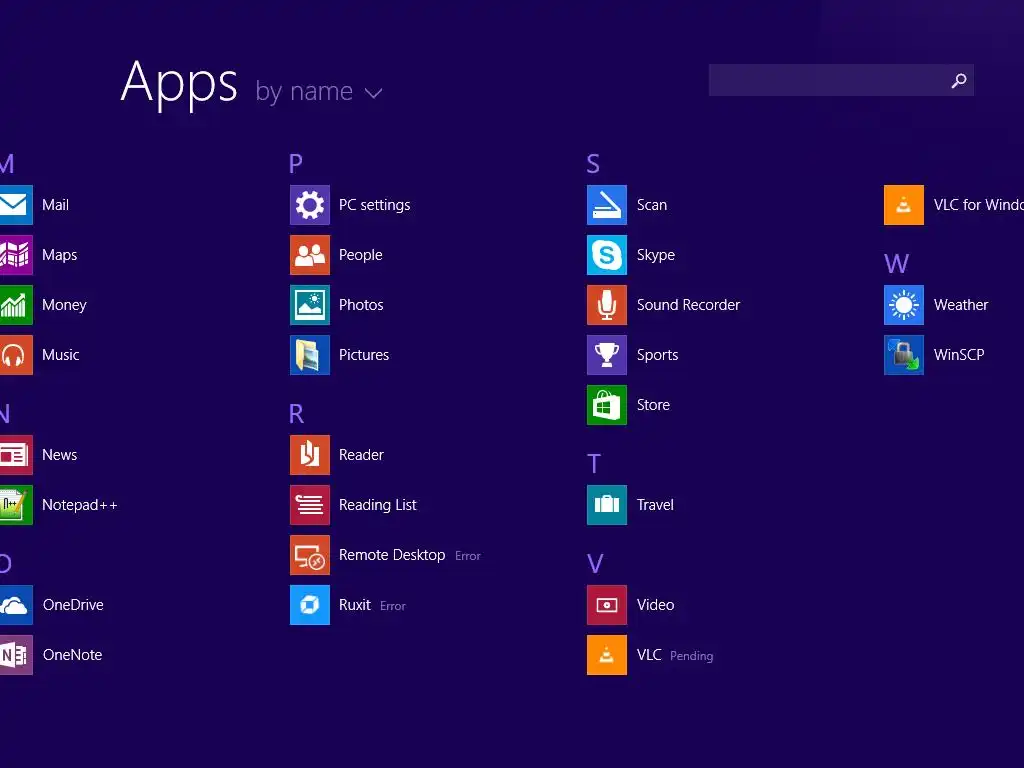Launch the OneNote icon
1024x768 pixels.
16,654
